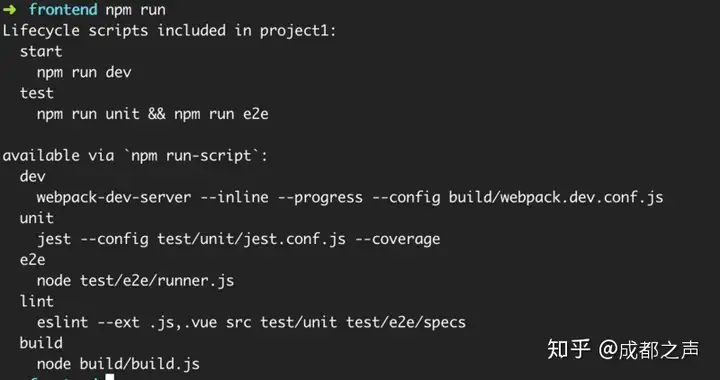This screenshot has width=720, height=380.
Task: Click the 'test' script name
Action: pos(37,93)
